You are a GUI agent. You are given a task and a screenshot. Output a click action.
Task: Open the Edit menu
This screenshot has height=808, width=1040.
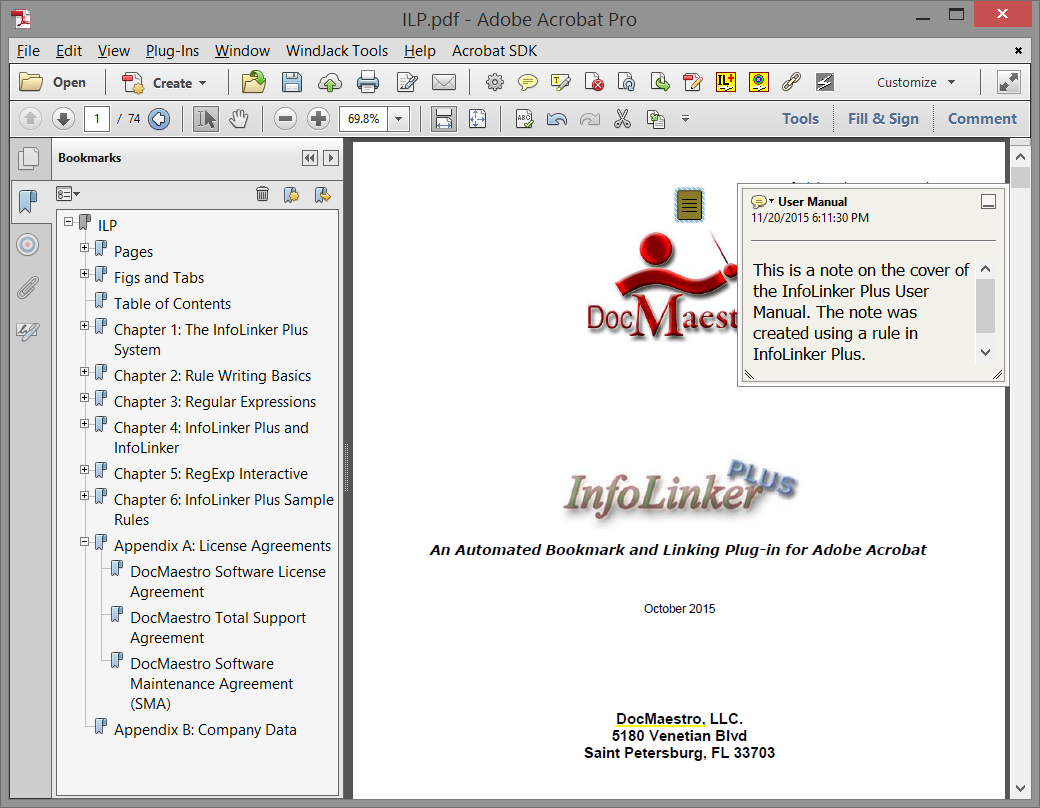coord(68,51)
